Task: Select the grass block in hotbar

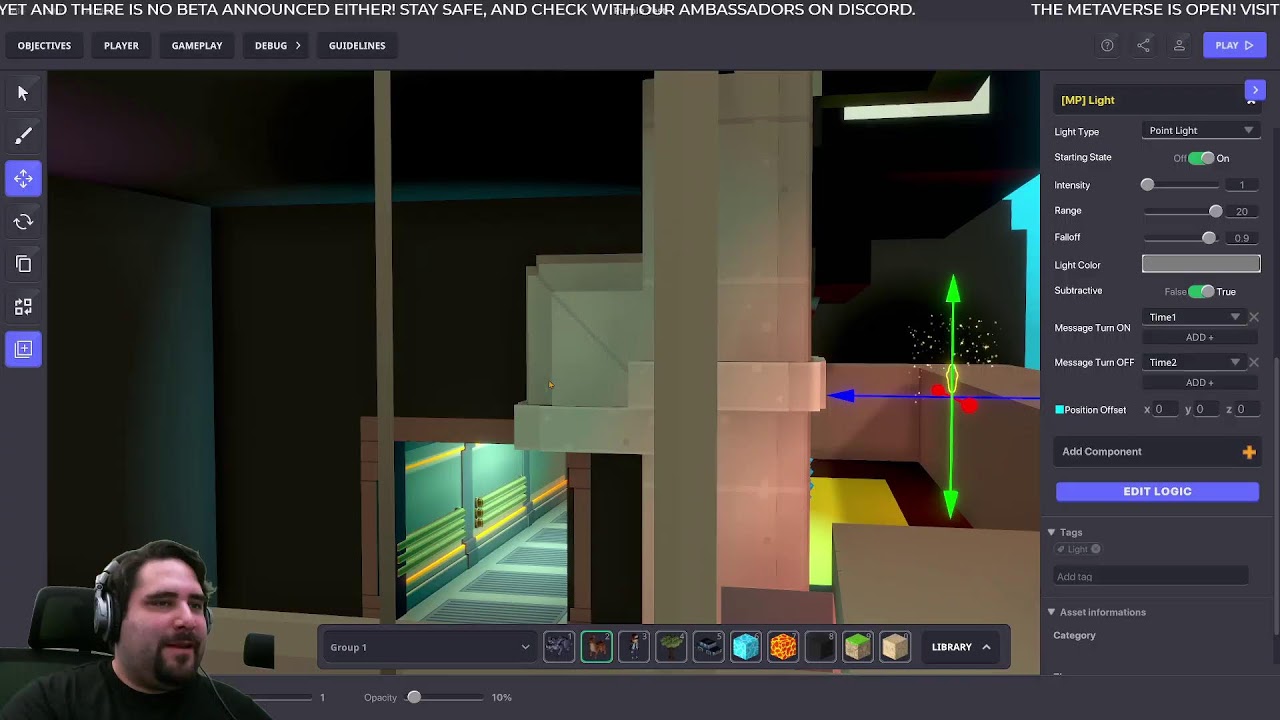Action: point(858,647)
